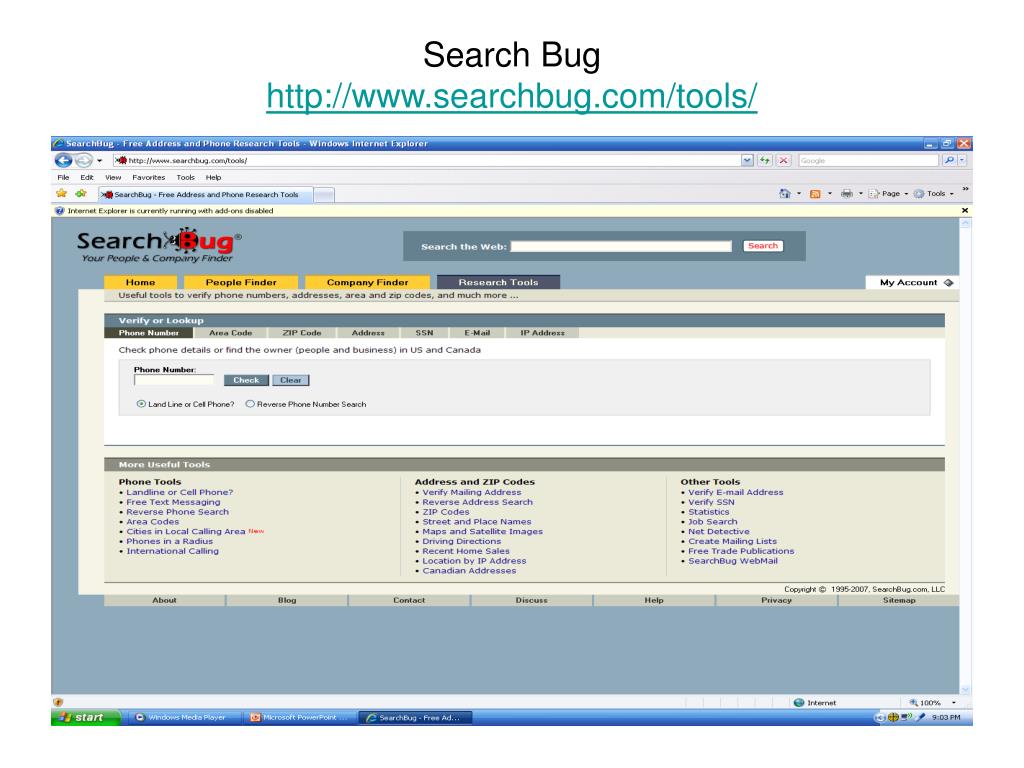Switch to the Area Code lookup tab
Screen dimensions: 1024x768
231,333
